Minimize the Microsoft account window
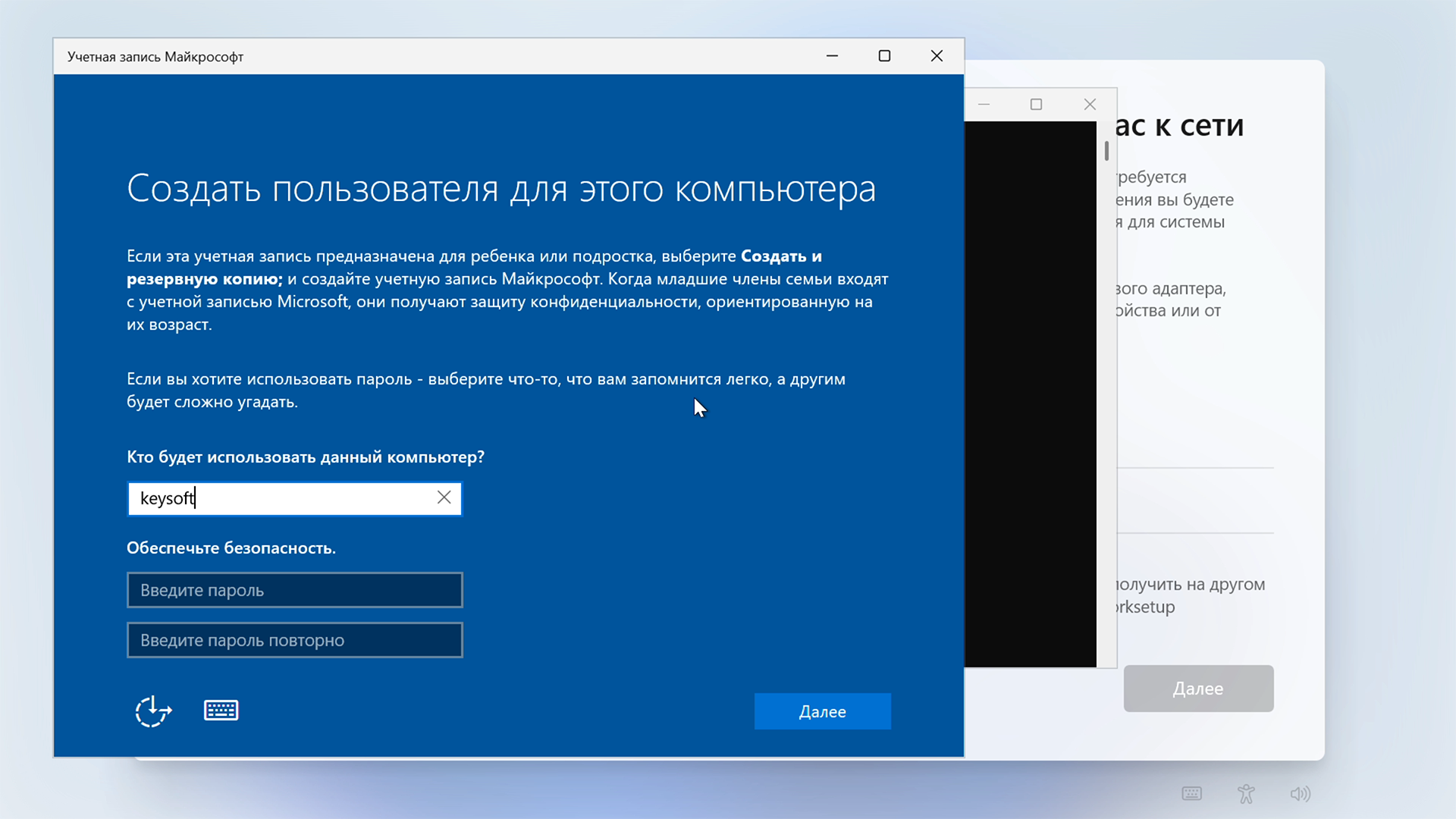The height and width of the screenshot is (819, 1456). pos(832,56)
